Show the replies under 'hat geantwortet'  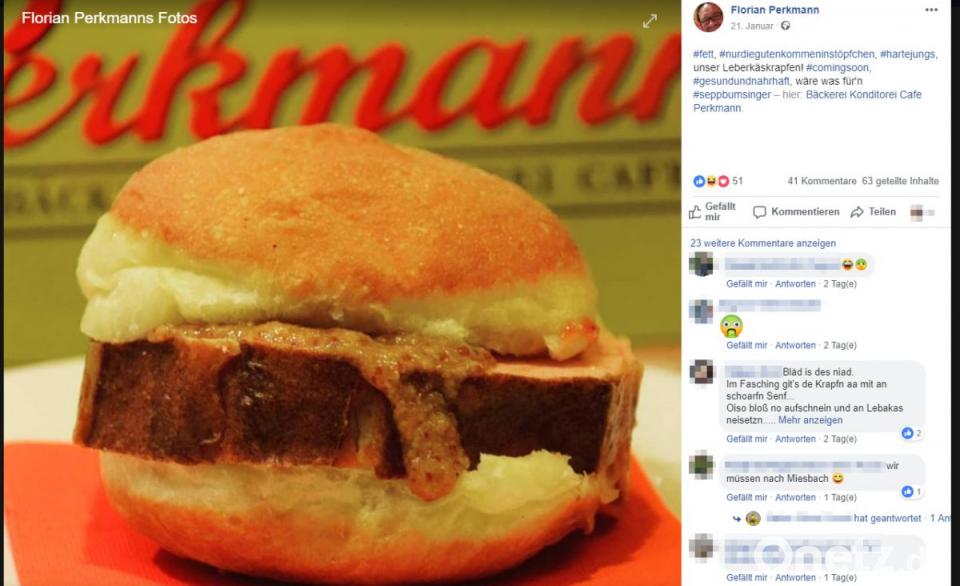tap(887, 518)
